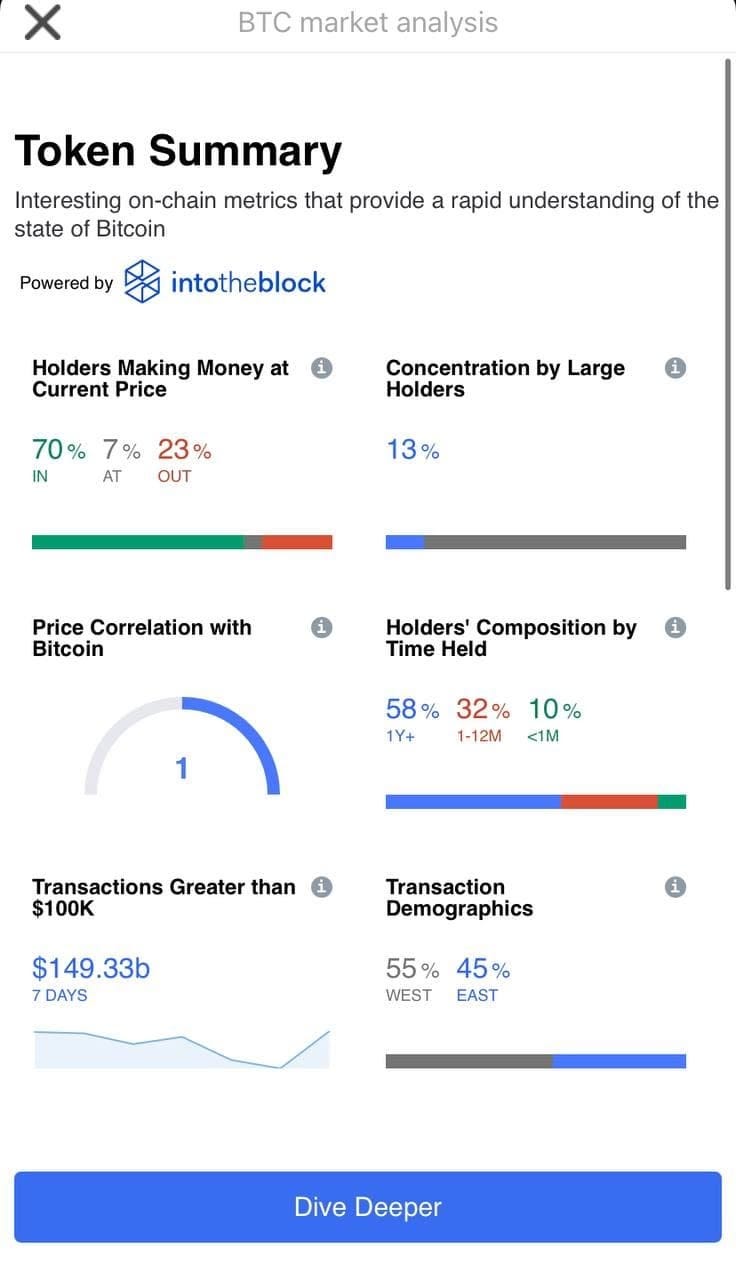Close the BTC market analysis panel
736x1280 pixels.
(41, 22)
